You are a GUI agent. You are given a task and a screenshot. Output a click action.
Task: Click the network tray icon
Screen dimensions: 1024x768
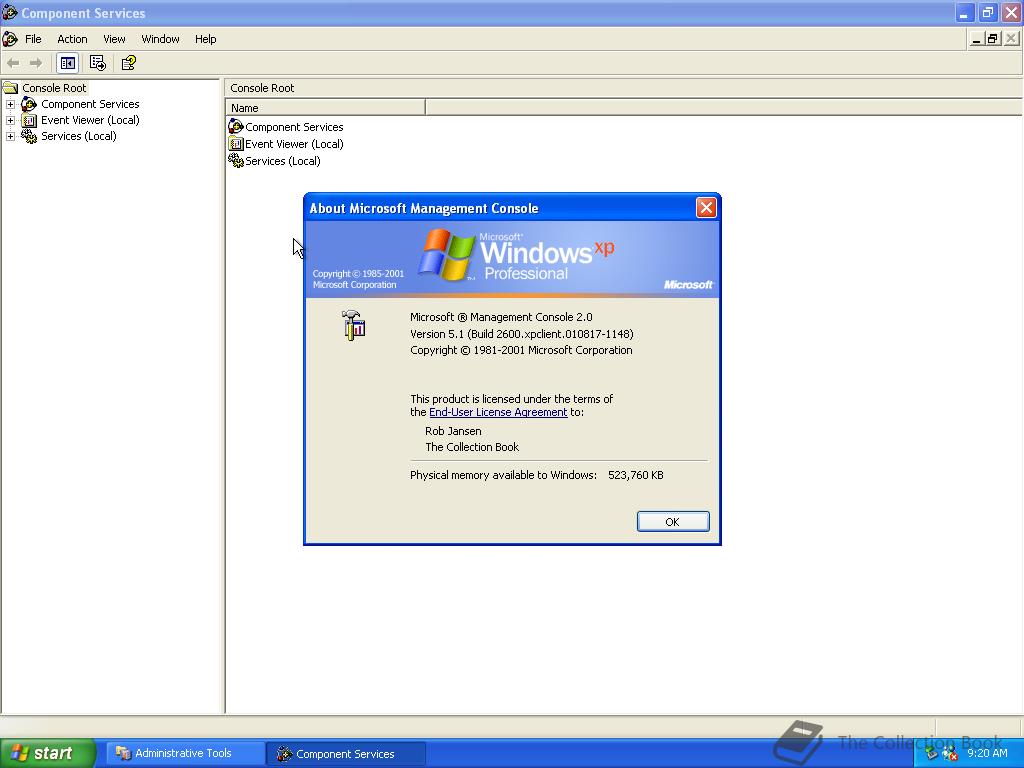(932, 754)
